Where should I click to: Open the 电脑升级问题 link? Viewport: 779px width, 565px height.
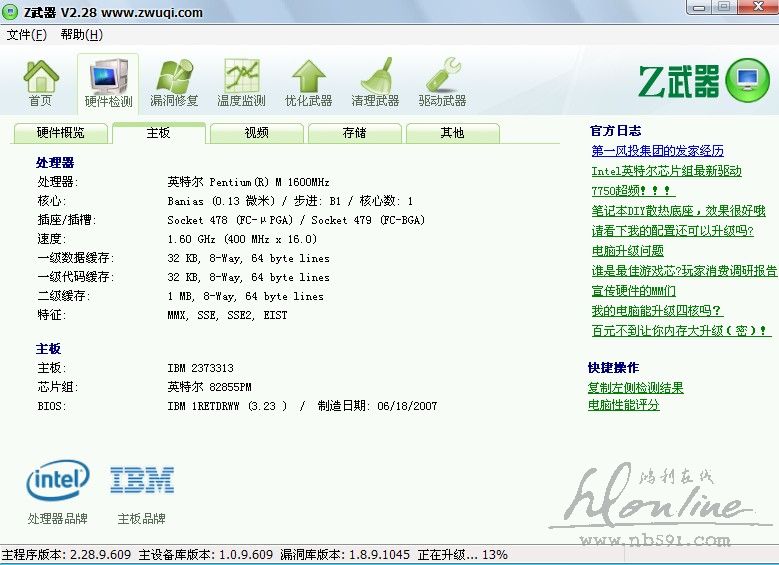(627, 251)
